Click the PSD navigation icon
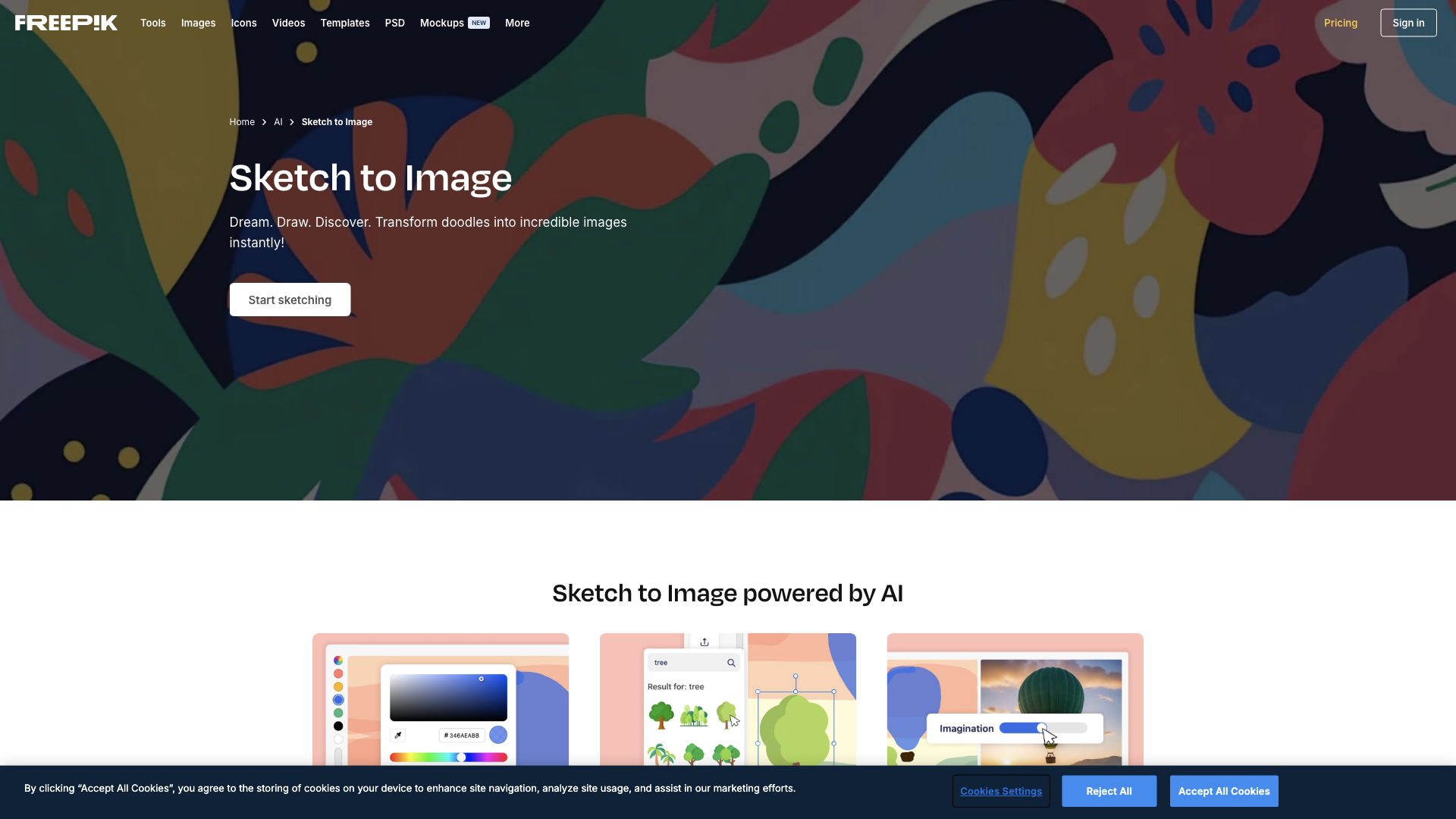 (x=394, y=22)
